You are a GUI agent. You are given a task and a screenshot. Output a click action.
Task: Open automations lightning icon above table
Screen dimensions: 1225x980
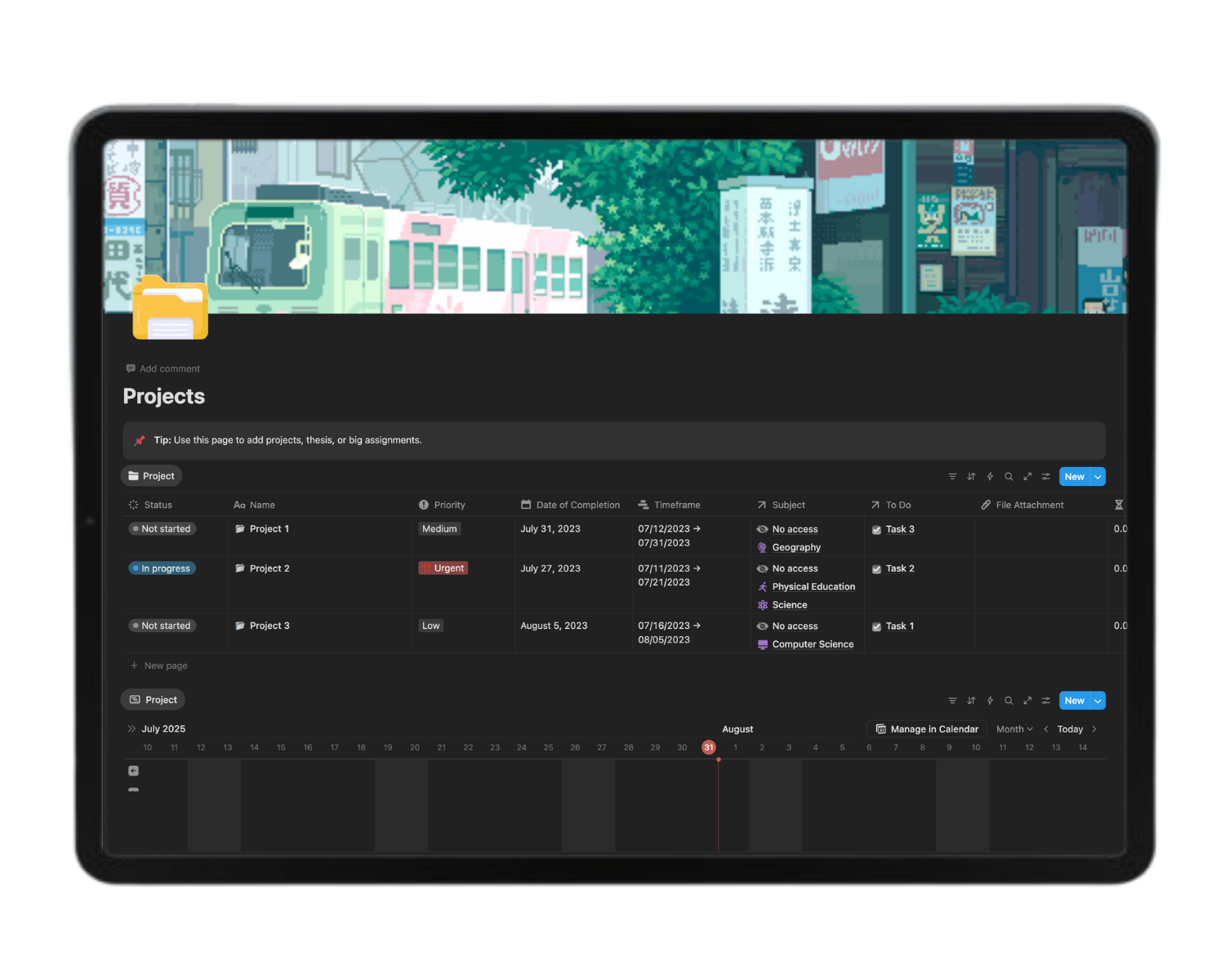click(x=990, y=476)
